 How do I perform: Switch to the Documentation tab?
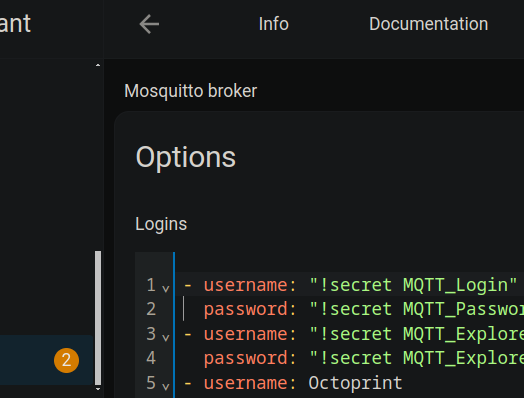pos(428,24)
